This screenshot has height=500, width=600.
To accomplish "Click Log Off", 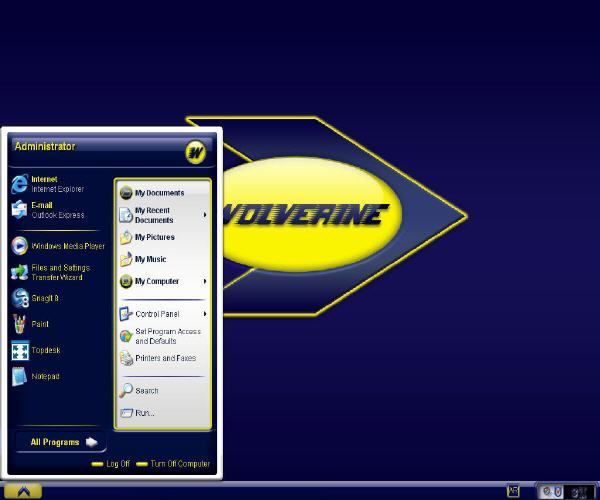I will (111, 464).
